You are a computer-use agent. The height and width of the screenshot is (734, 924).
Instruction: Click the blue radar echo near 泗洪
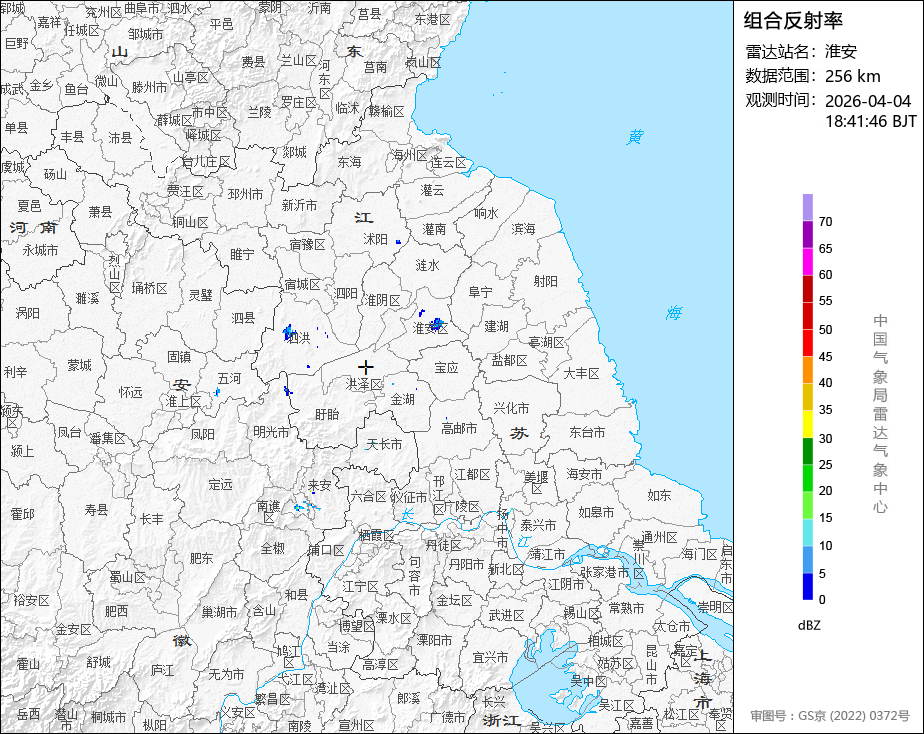(289, 330)
